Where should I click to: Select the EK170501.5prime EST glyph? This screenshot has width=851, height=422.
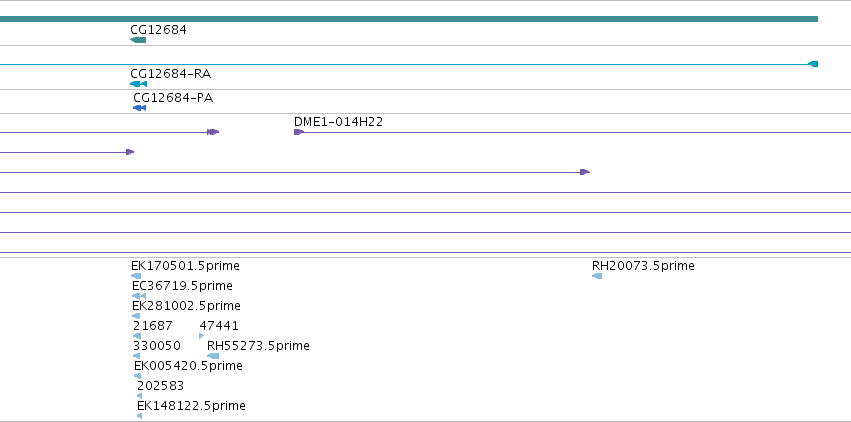pos(136,276)
